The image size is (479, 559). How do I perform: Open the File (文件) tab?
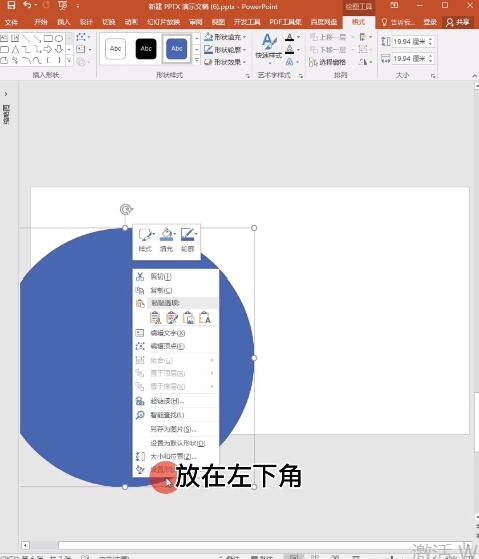(11, 22)
